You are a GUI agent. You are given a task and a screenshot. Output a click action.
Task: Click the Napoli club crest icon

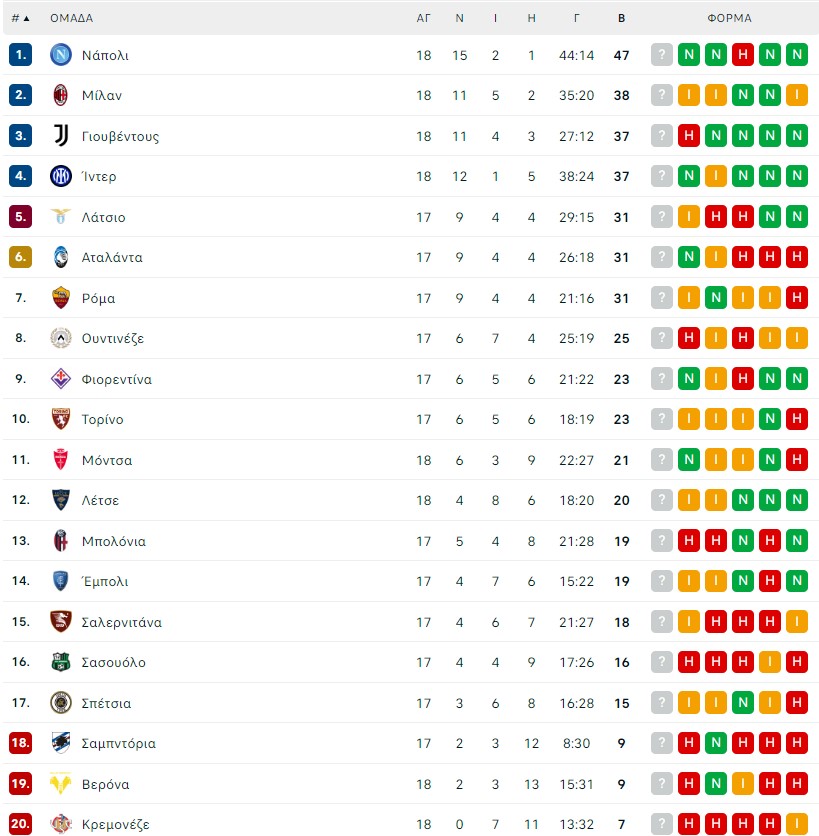[61, 54]
